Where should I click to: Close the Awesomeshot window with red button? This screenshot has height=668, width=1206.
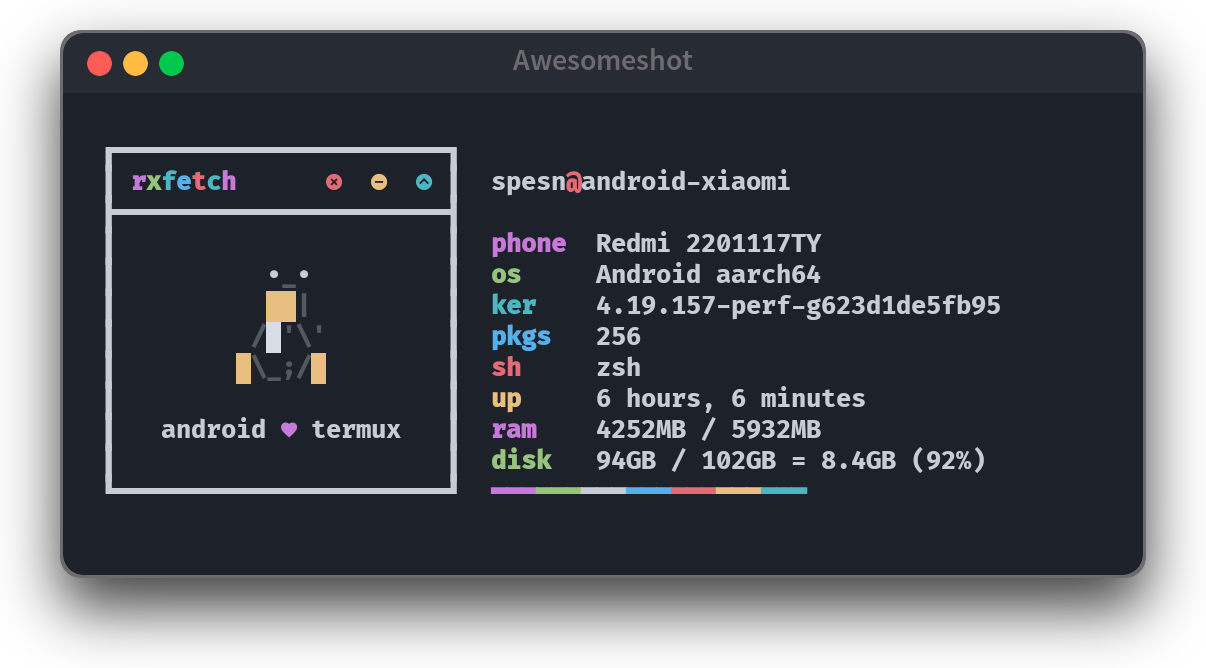click(100, 63)
